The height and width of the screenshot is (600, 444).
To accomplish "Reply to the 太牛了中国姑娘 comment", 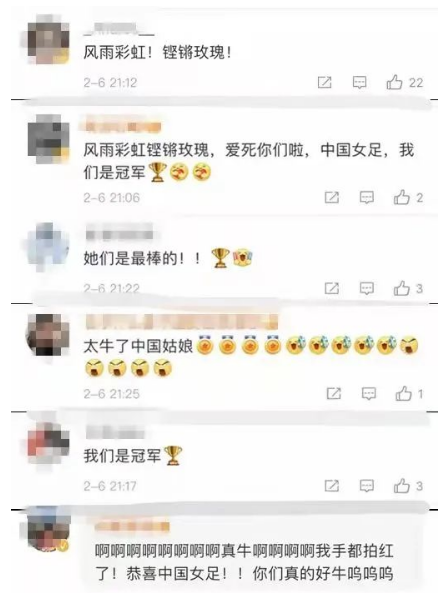I will tap(369, 393).
